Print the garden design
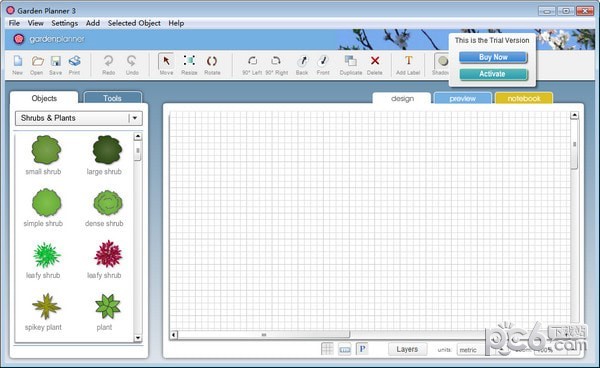The width and height of the screenshot is (600, 368). coord(75,64)
